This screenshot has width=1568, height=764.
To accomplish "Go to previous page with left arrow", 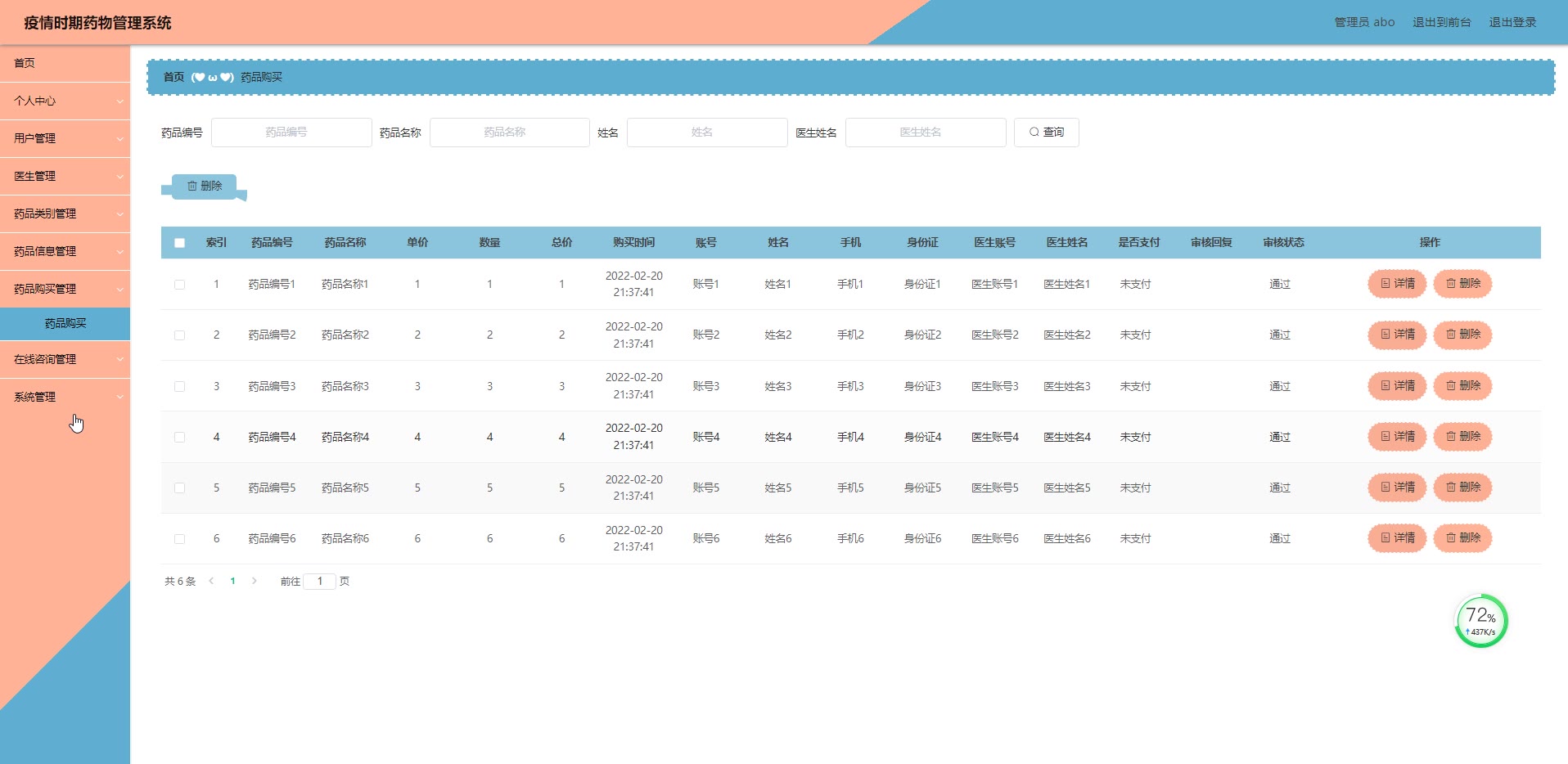I will click(211, 581).
